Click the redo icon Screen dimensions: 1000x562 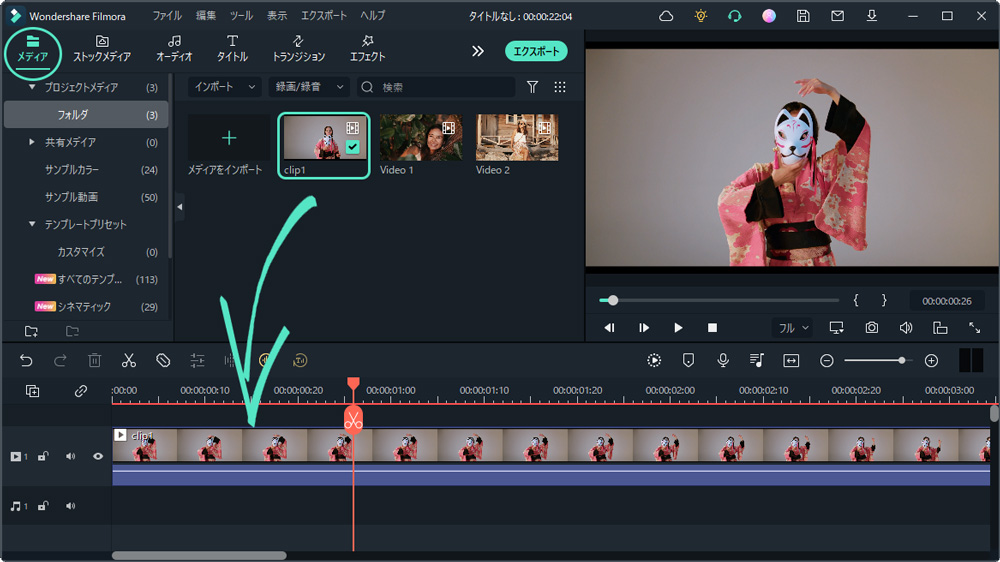tap(60, 360)
